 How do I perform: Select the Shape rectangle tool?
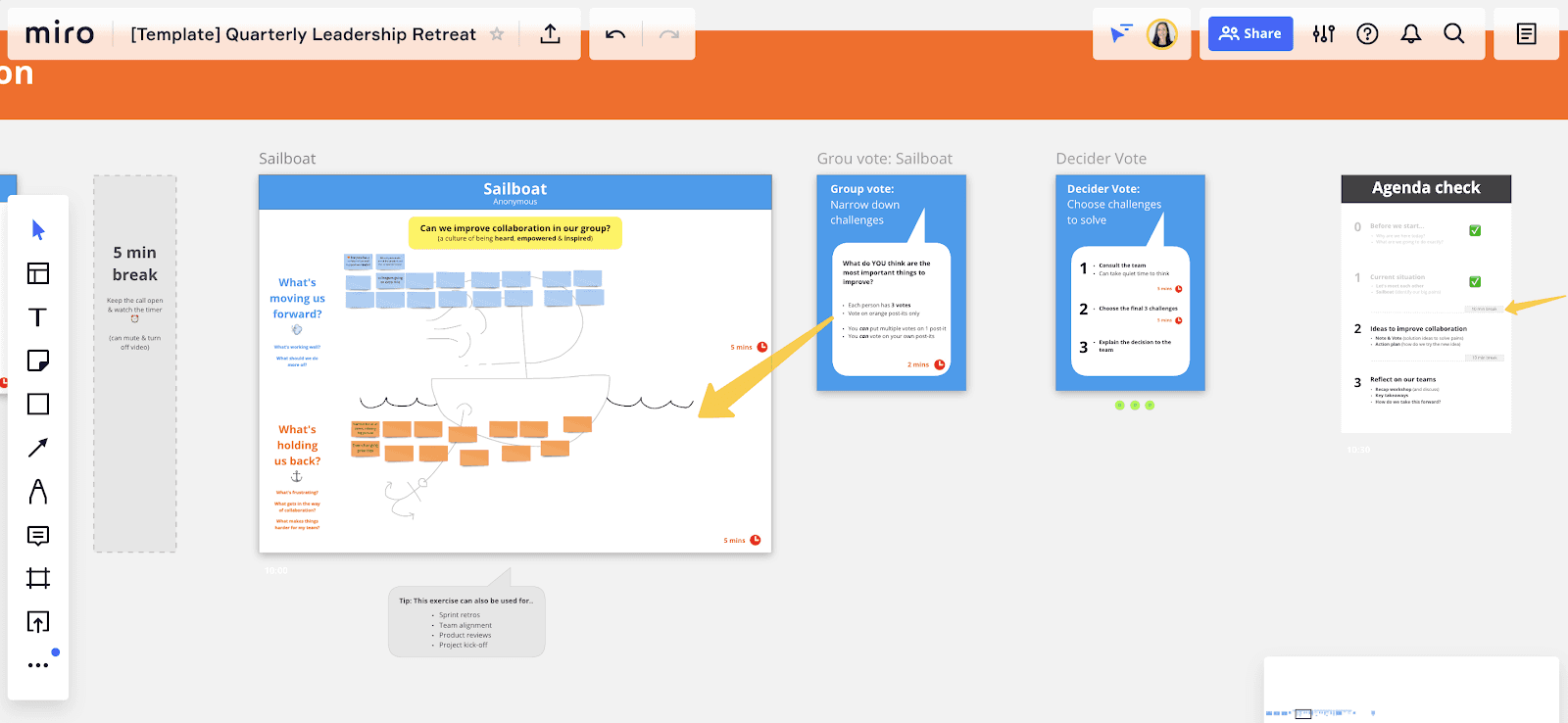[x=38, y=404]
